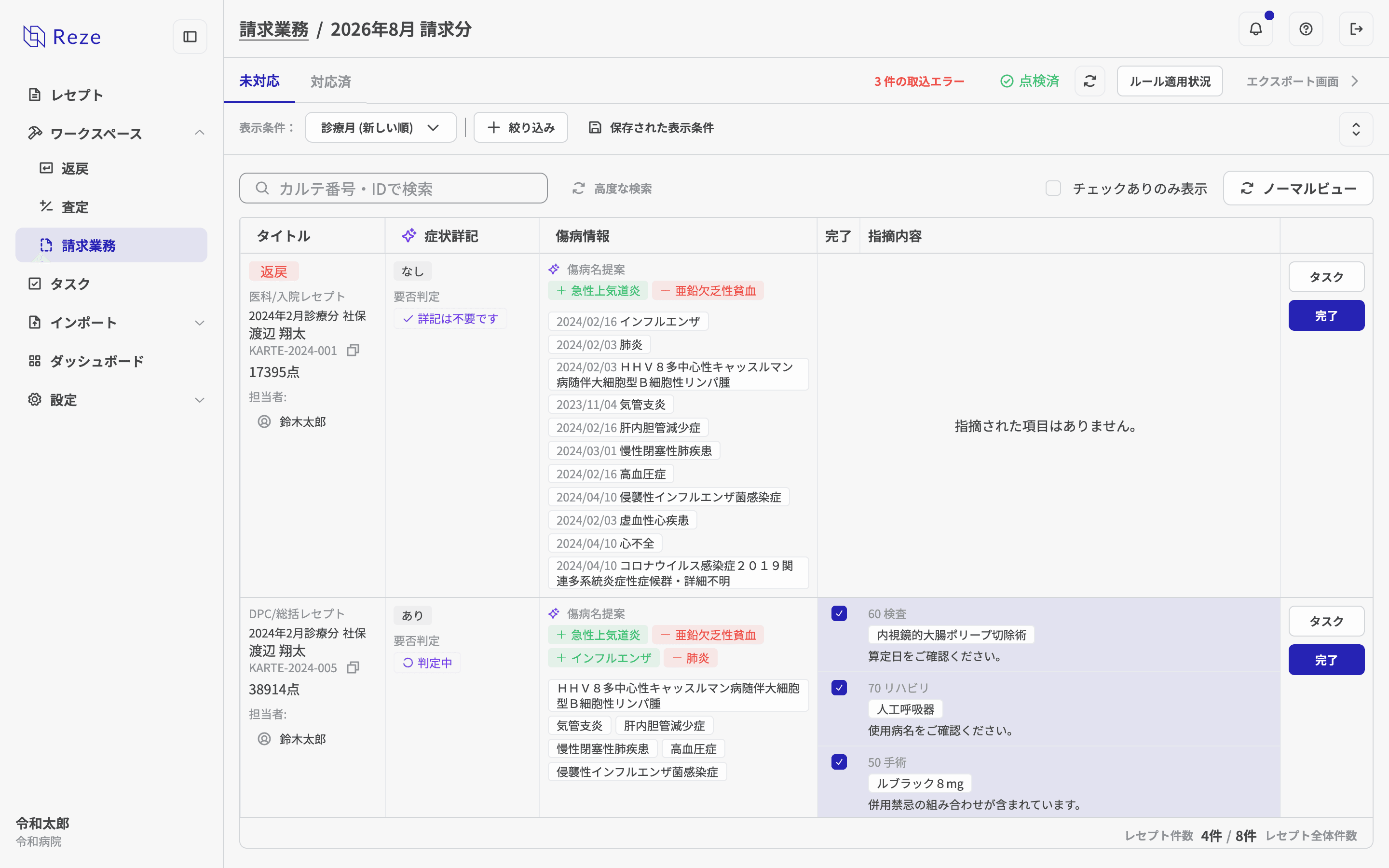Uncheck the 70 リハビリ item checkbox
This screenshot has width=1389, height=868.
pos(839,688)
